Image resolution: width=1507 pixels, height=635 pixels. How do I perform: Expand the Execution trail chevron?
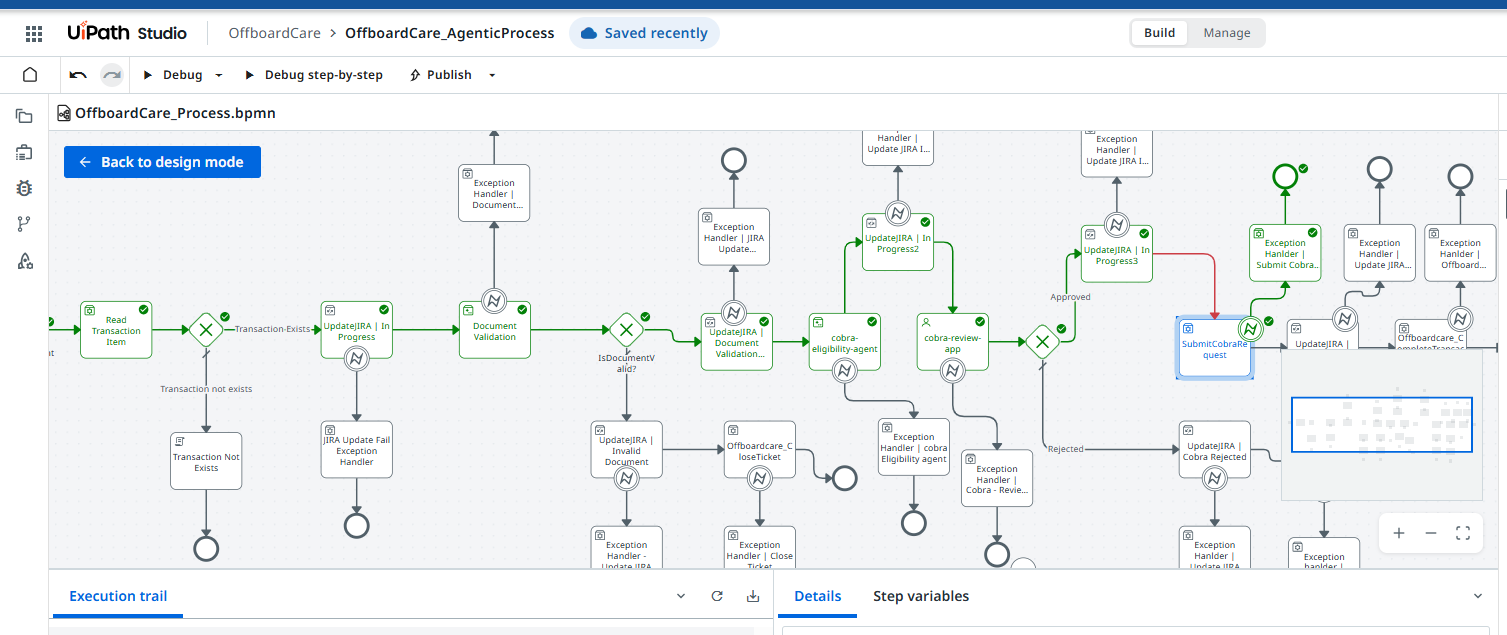coord(681,596)
